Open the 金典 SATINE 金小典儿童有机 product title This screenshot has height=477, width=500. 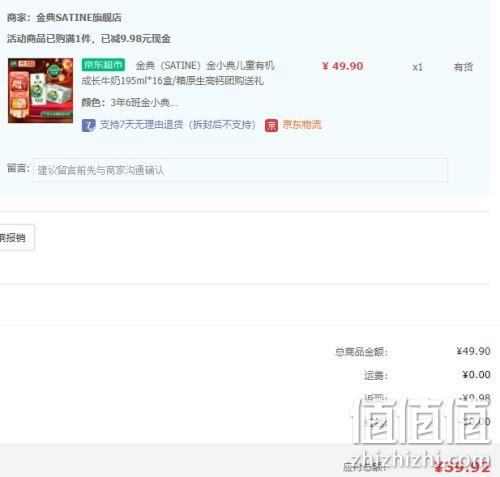pos(205,65)
